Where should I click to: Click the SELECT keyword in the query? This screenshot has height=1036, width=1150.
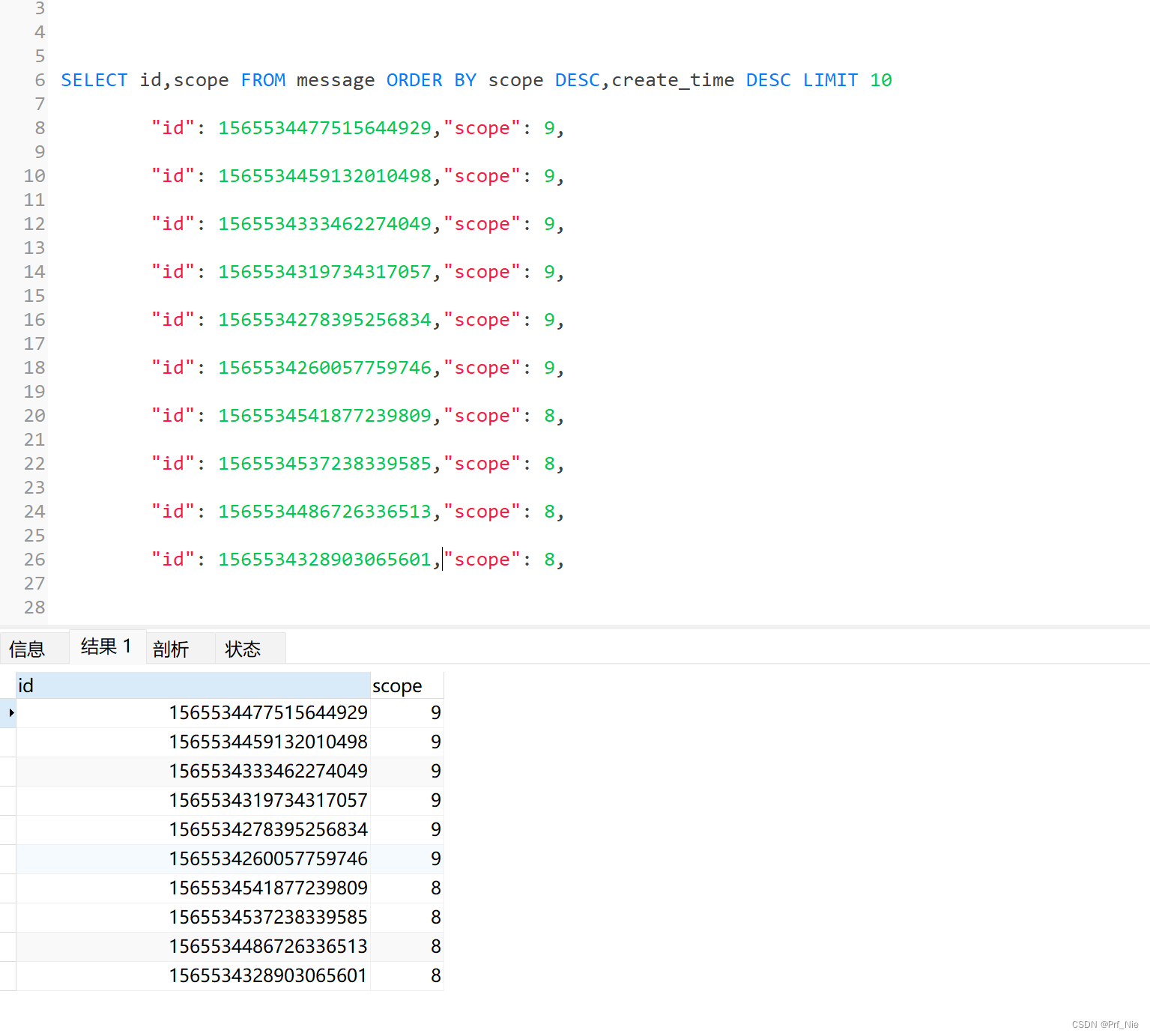pos(94,80)
